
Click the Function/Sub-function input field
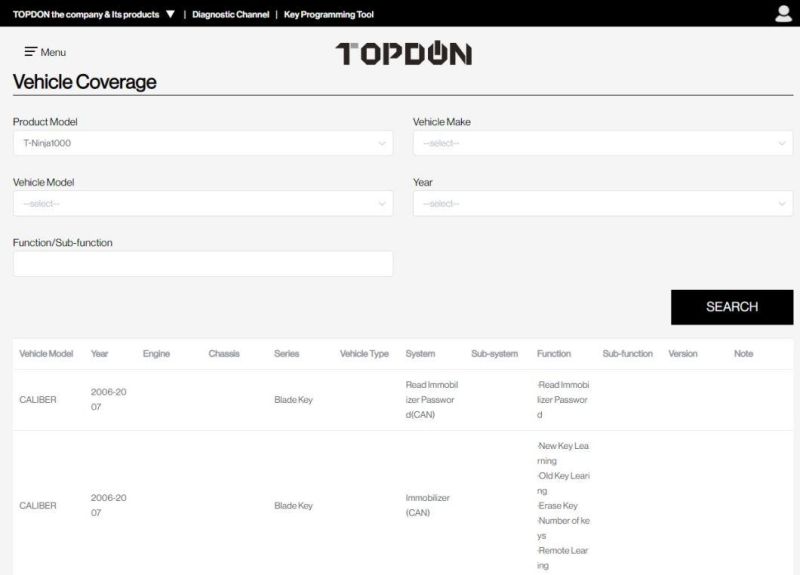203,264
